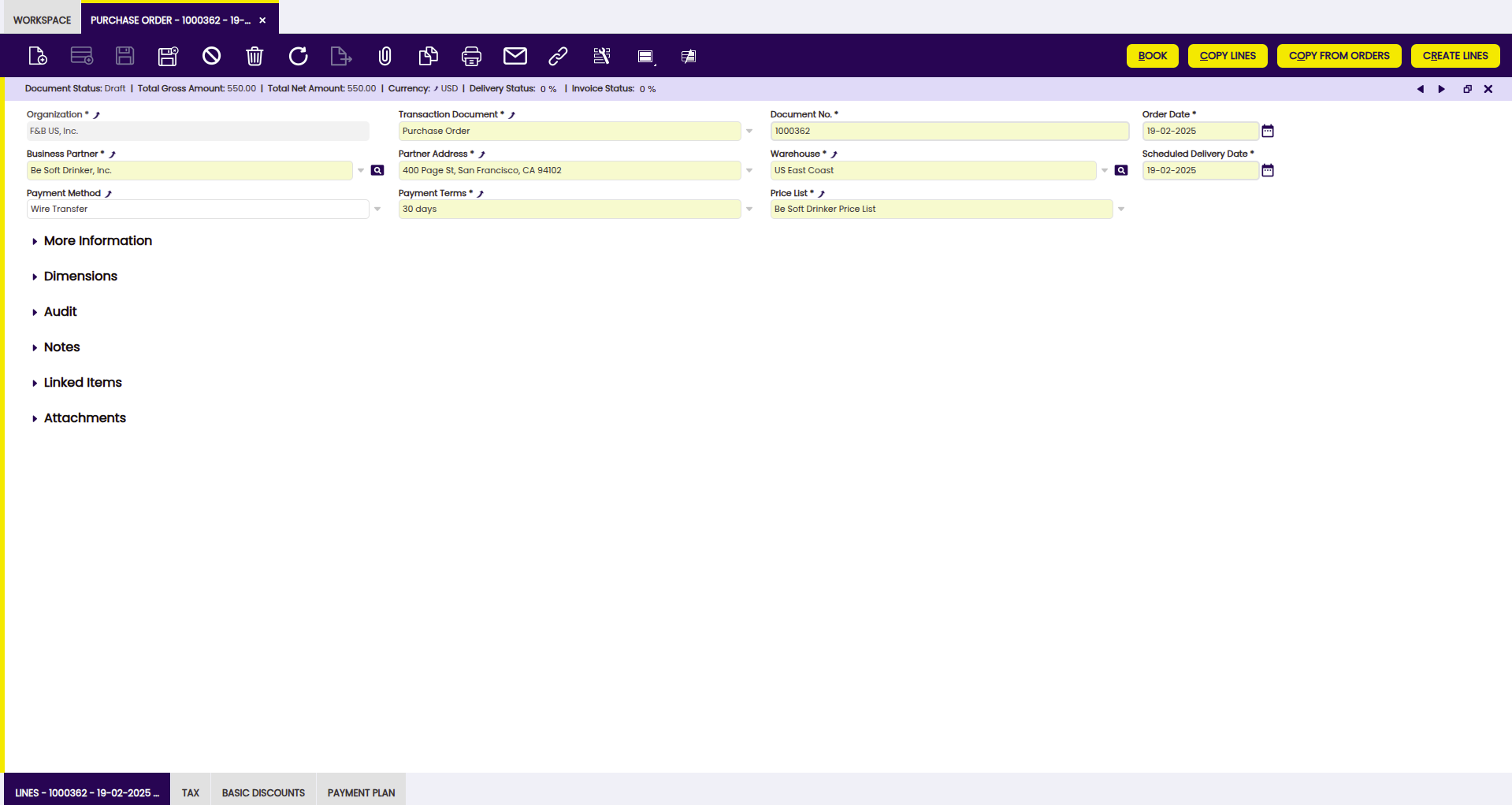Click the greyed-out Save floppy disk icon
1512x805 pixels.
coord(125,56)
